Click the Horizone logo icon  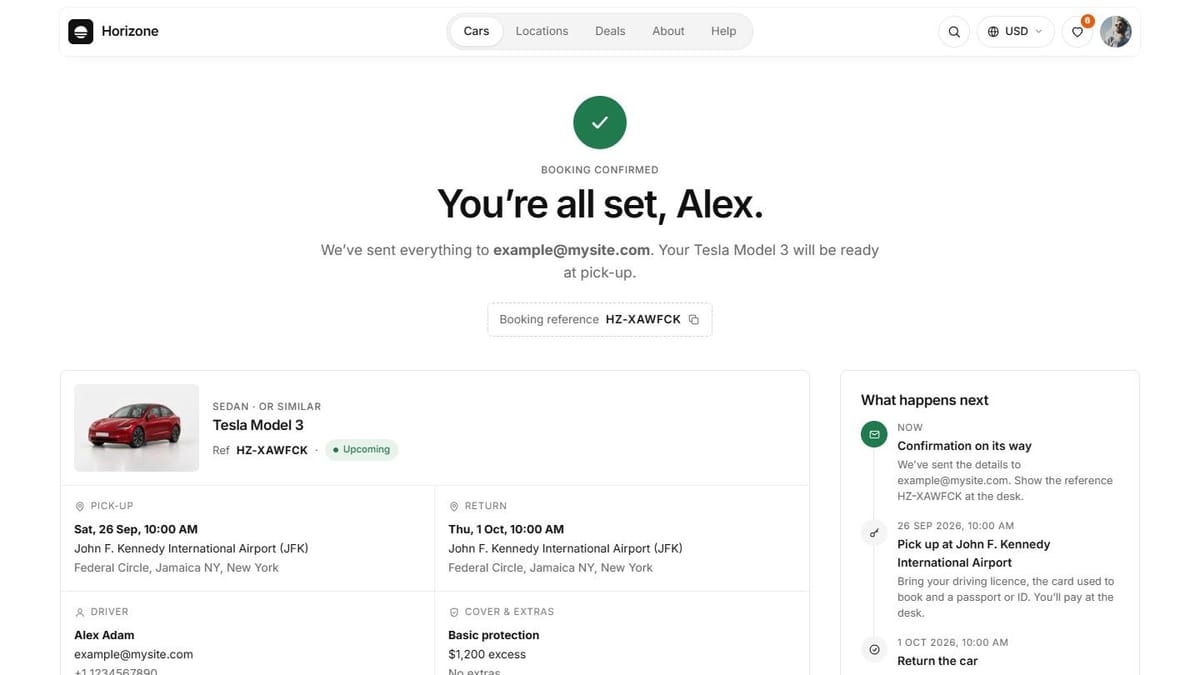(81, 31)
